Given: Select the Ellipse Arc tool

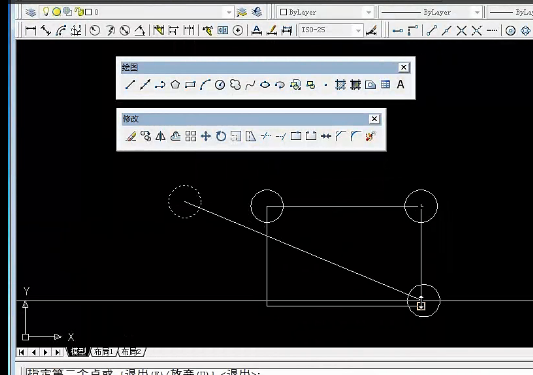Looking at the screenshot, I should (x=280, y=85).
